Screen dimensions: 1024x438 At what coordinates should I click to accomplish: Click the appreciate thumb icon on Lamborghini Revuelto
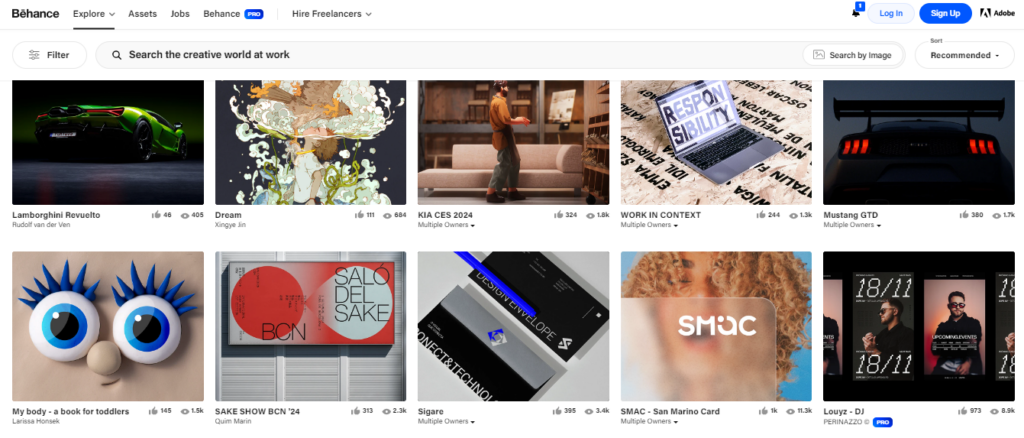(x=156, y=215)
